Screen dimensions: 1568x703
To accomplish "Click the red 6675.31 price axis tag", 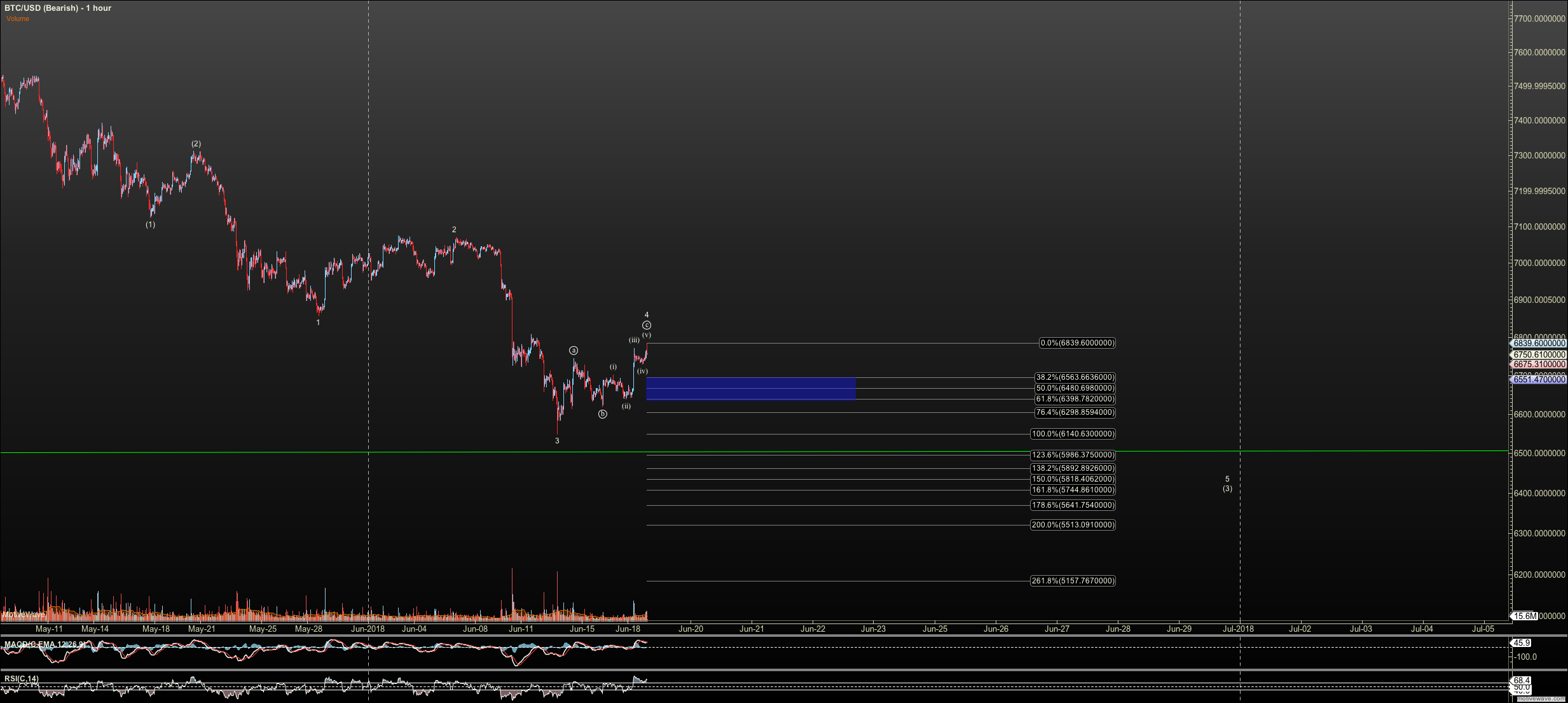I will 1538,365.
